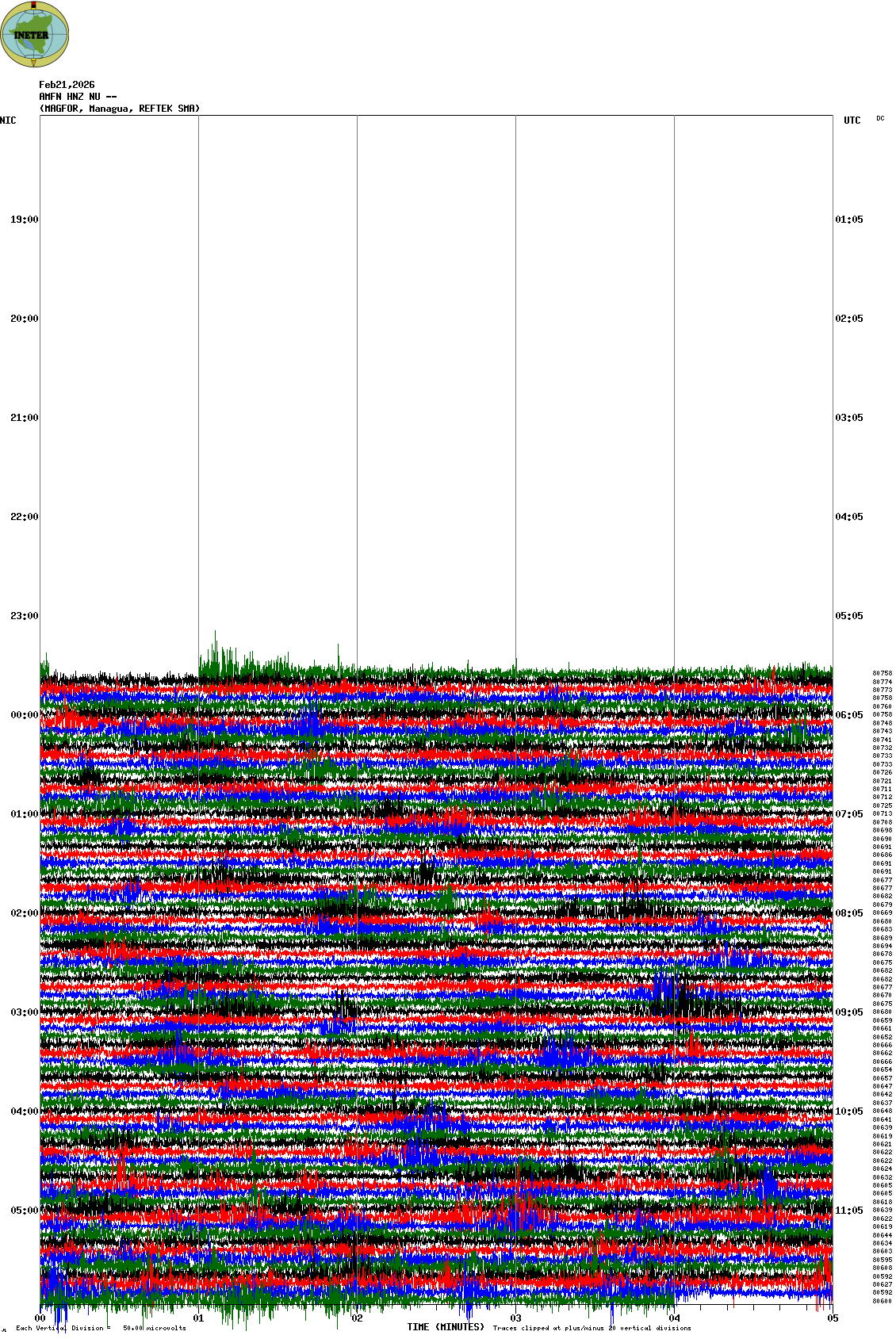The width and height of the screenshot is (896, 1339).
Task: Click the 06:05 UTC time label
Action: tap(849, 715)
